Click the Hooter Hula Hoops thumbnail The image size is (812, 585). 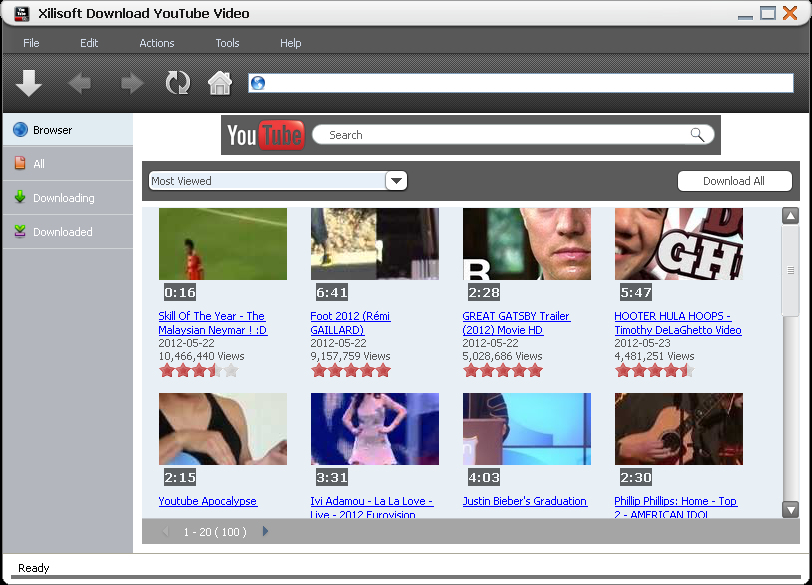679,244
